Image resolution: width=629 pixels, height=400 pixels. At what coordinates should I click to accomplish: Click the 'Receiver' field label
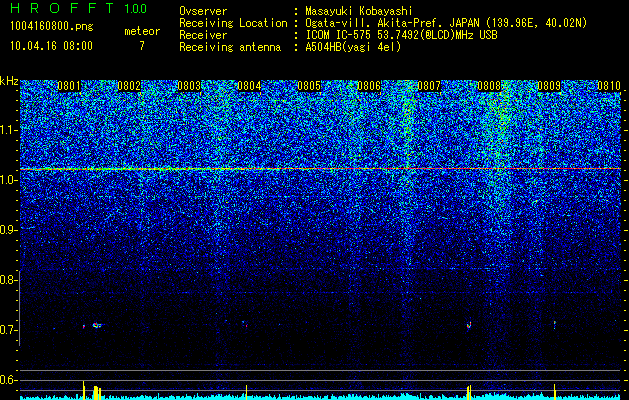click(x=203, y=35)
